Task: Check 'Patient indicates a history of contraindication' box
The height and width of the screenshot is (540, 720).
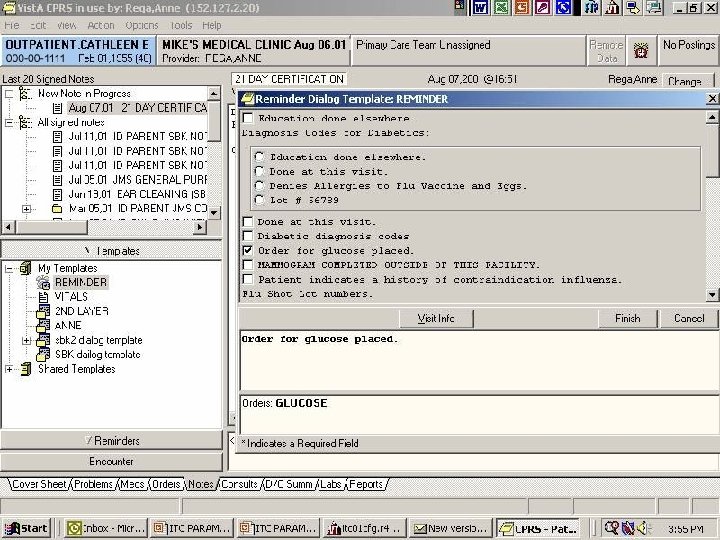Action: 248,279
